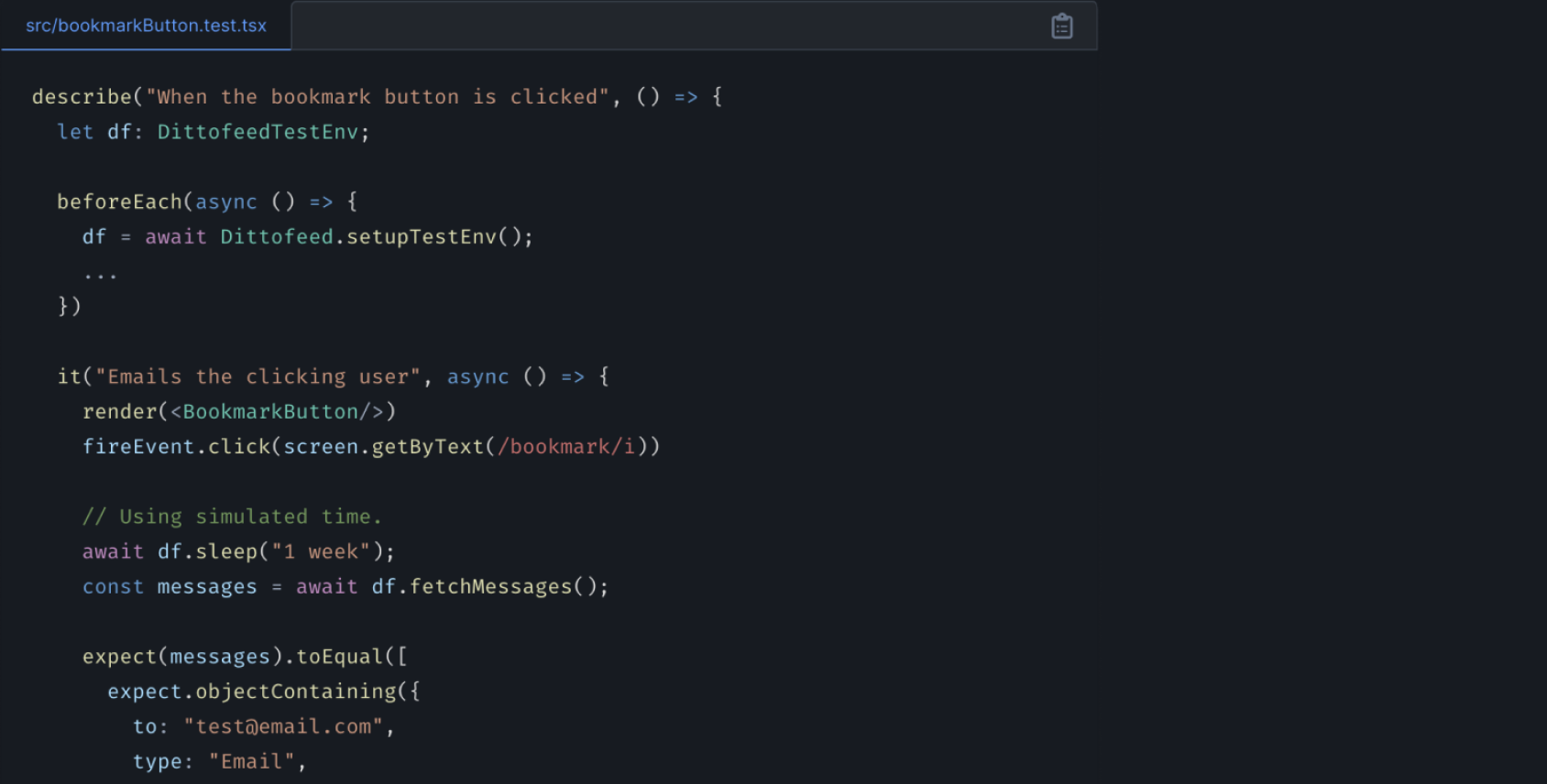Viewport: 1547px width, 784px height.
Task: Click the it("Emails the clicking user" line
Action: [333, 376]
